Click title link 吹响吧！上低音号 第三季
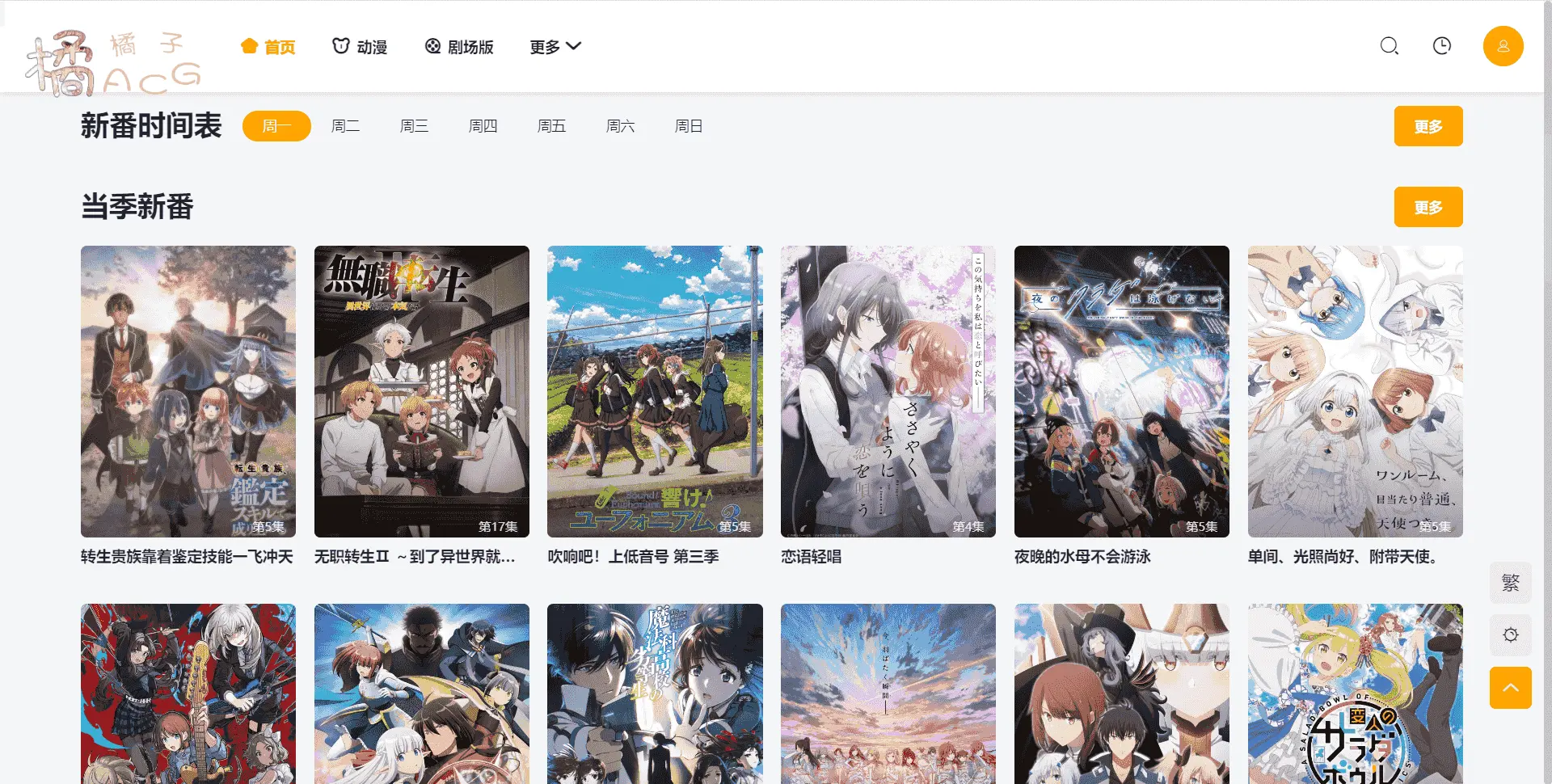This screenshot has height=784, width=1552. 634,557
